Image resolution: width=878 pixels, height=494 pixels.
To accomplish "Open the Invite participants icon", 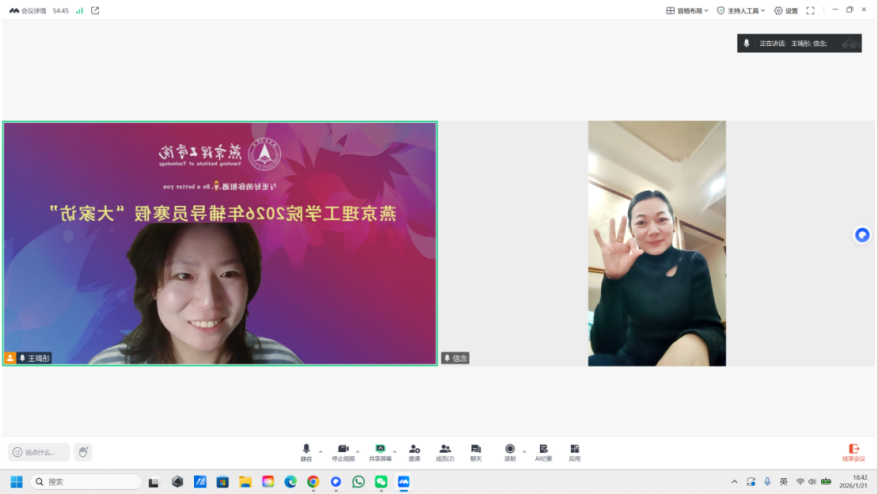I will (x=414, y=451).
